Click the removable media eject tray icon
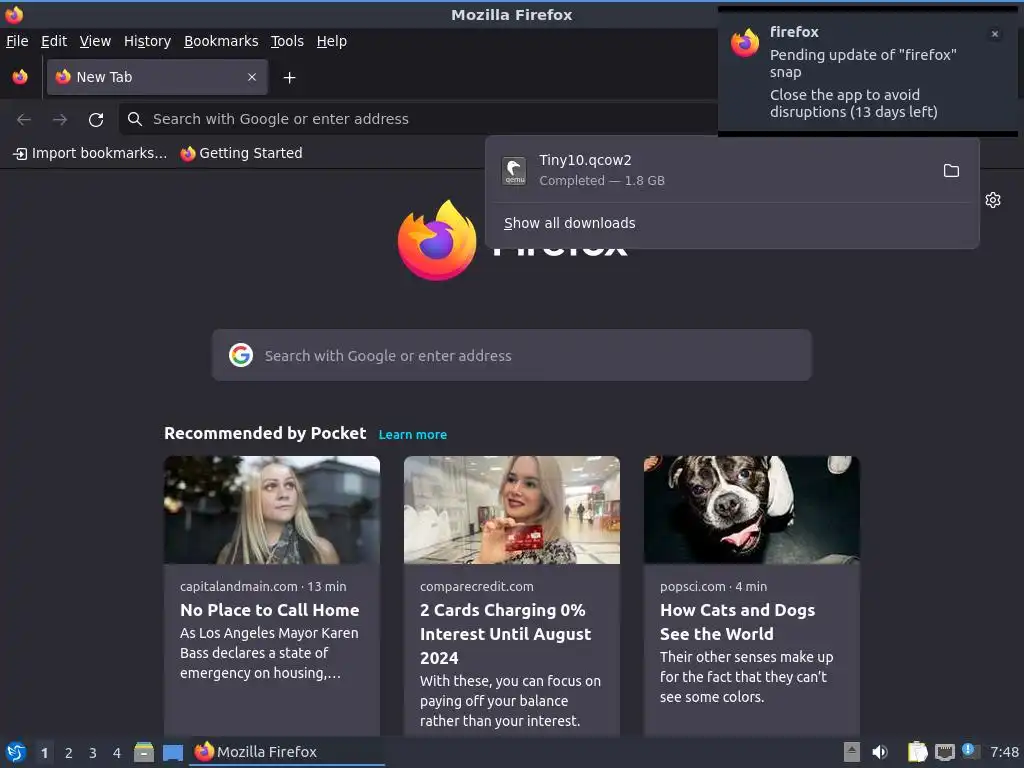 [852, 752]
